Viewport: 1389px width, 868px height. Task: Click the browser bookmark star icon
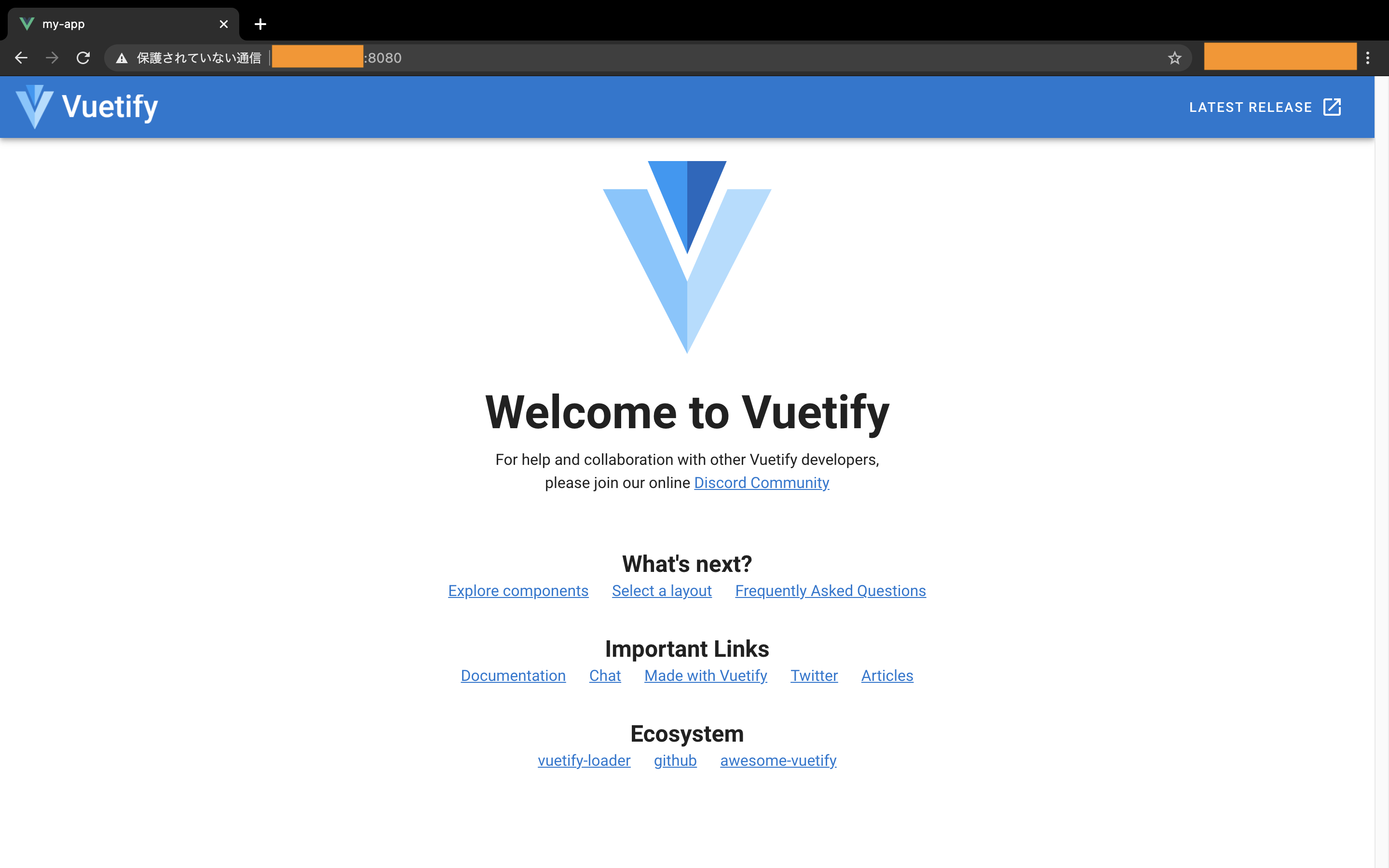point(1174,58)
